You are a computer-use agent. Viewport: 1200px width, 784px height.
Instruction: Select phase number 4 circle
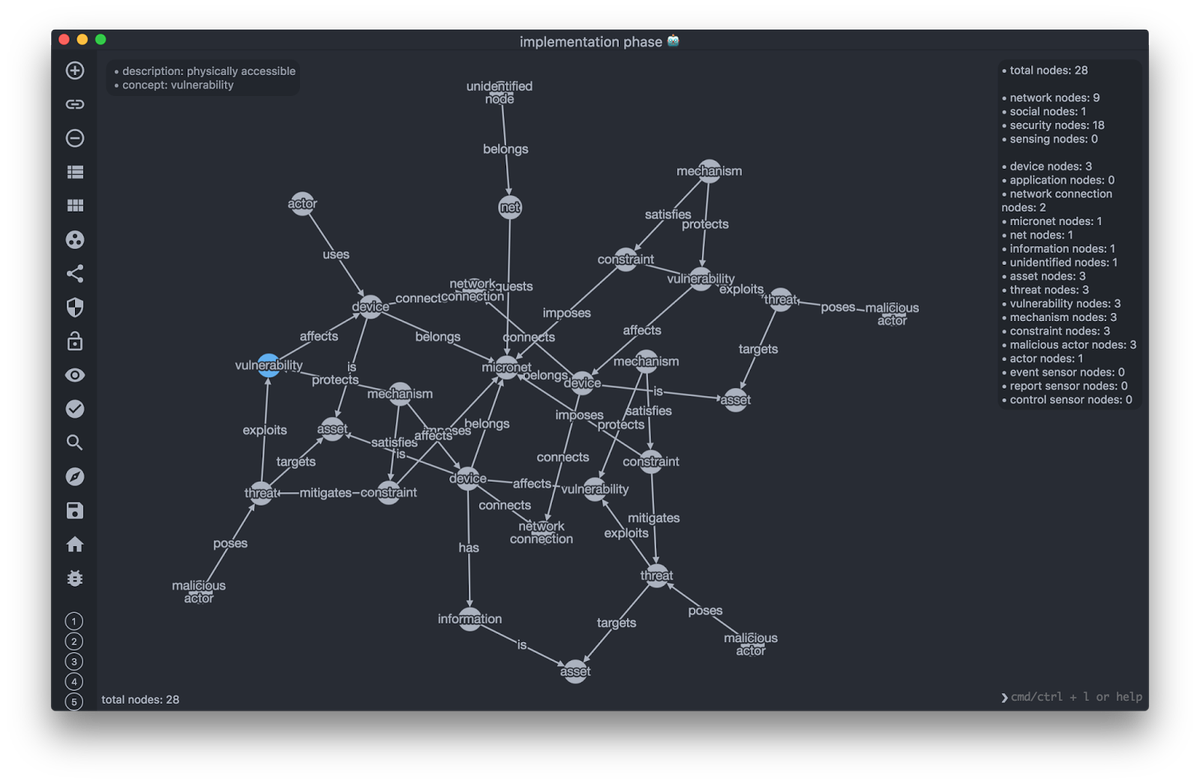click(x=74, y=681)
